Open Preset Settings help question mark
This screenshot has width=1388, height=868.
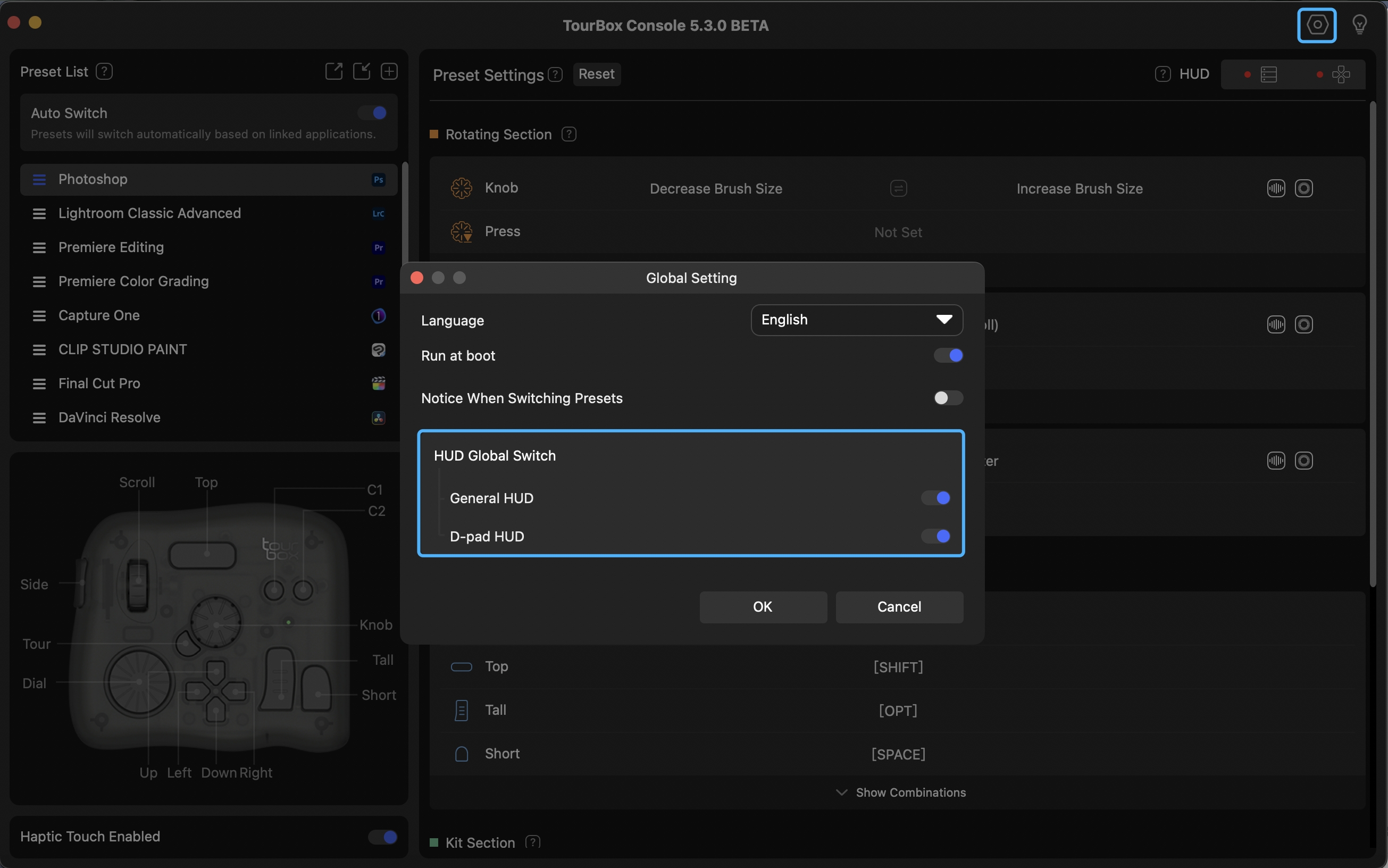pos(555,74)
